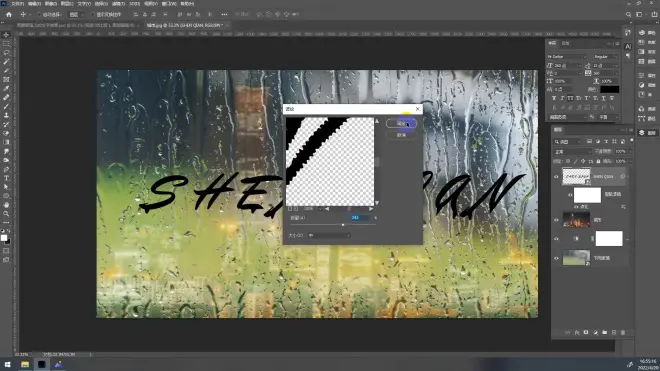Select the Pen tool

pos(6,169)
